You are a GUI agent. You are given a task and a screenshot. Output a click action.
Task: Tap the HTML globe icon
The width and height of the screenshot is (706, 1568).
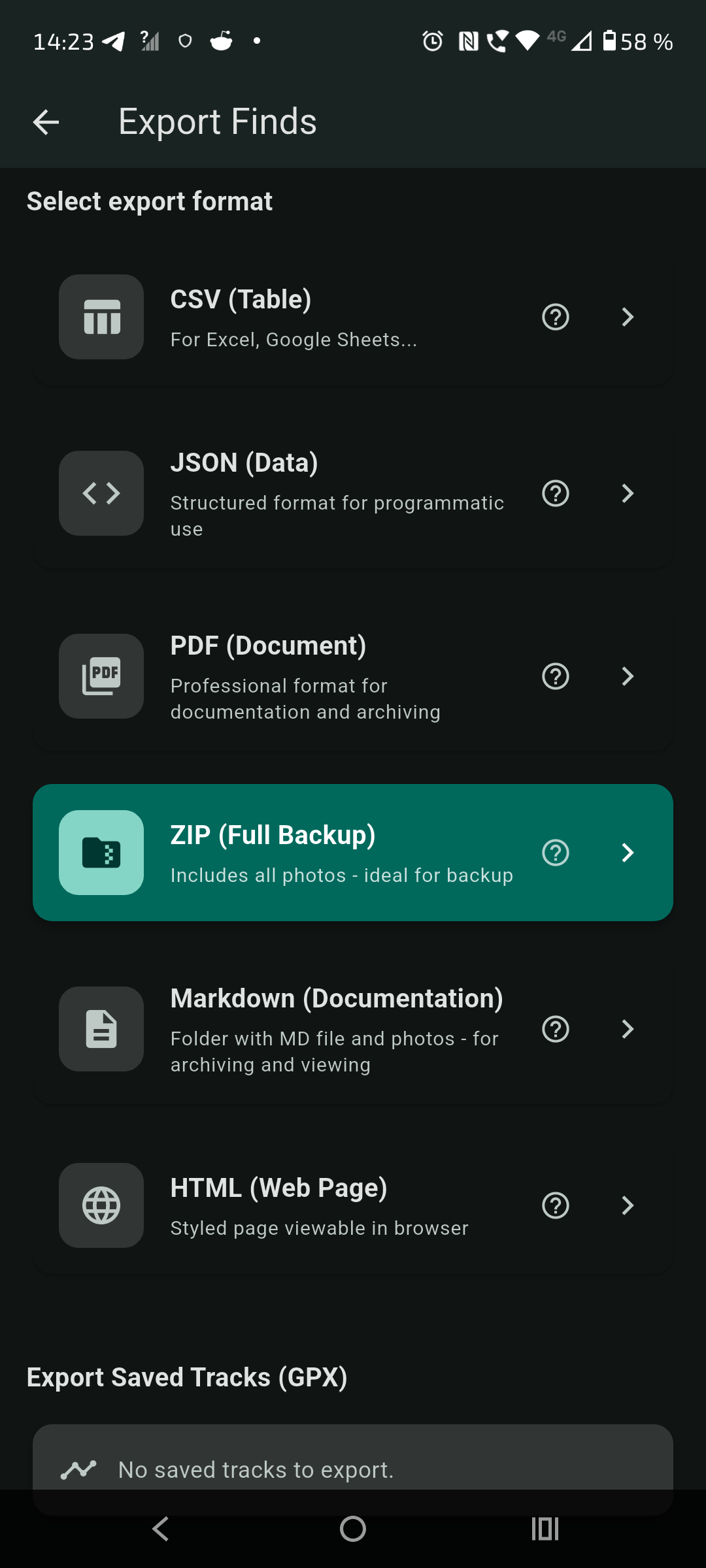[101, 1205]
